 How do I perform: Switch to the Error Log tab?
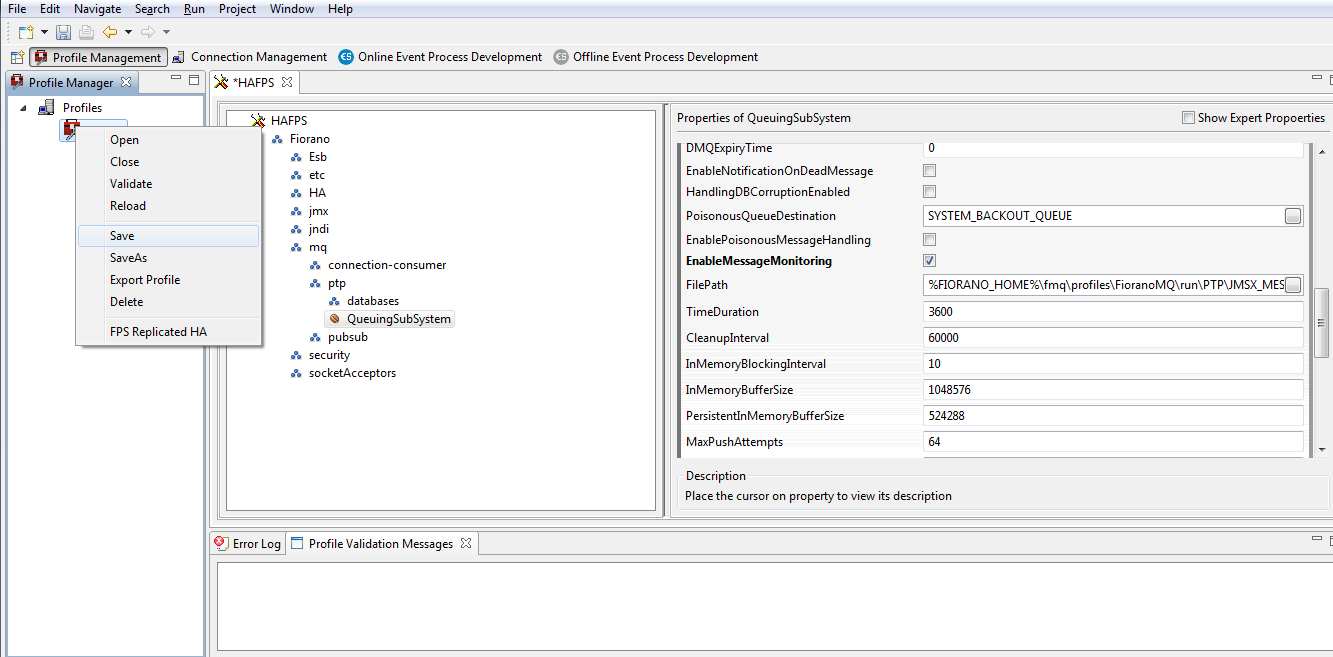click(x=248, y=544)
